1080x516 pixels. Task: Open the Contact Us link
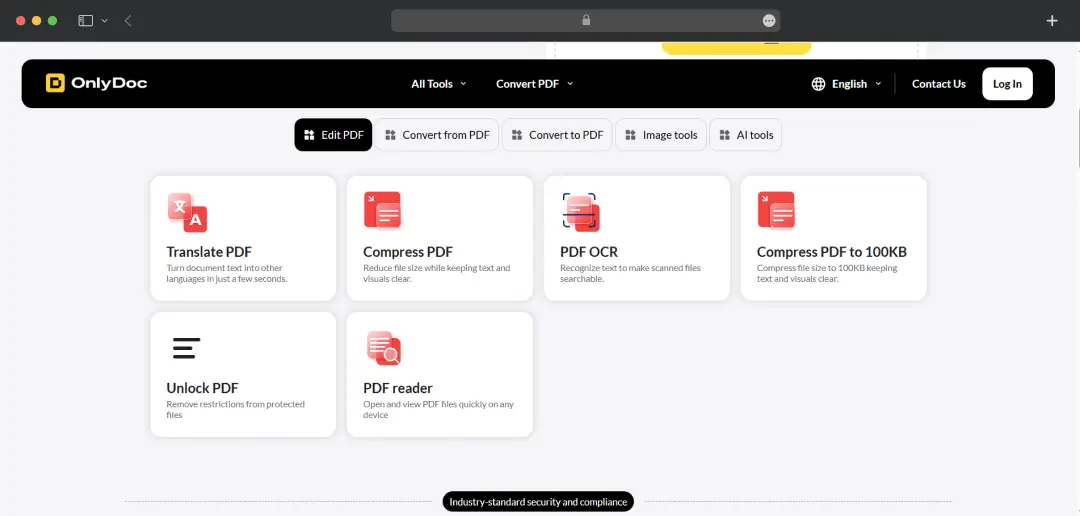pos(939,84)
